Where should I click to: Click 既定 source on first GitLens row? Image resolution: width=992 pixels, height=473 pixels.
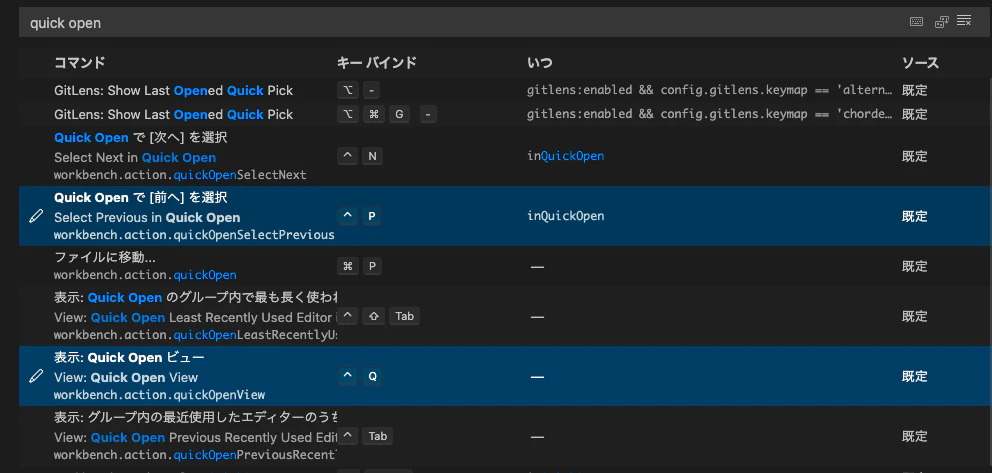914,90
